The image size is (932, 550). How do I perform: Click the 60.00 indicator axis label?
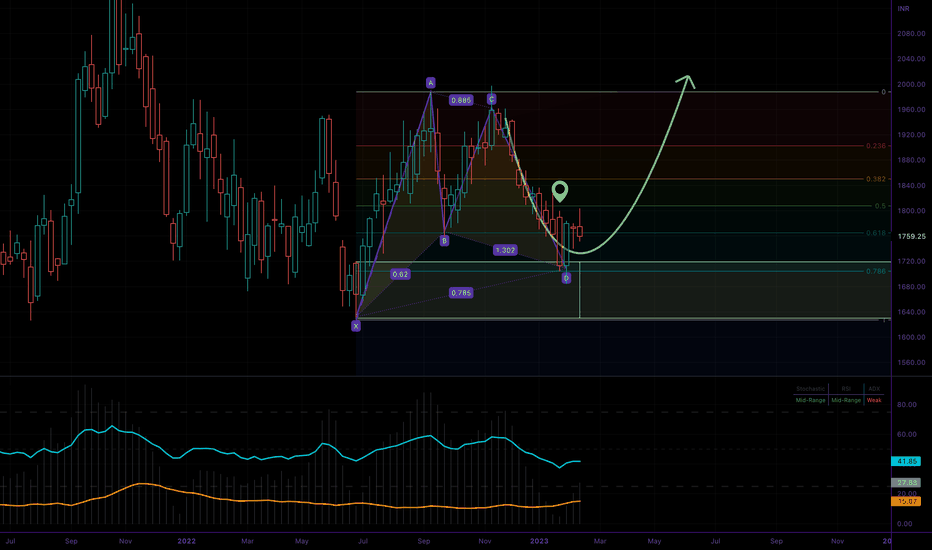tap(906, 434)
